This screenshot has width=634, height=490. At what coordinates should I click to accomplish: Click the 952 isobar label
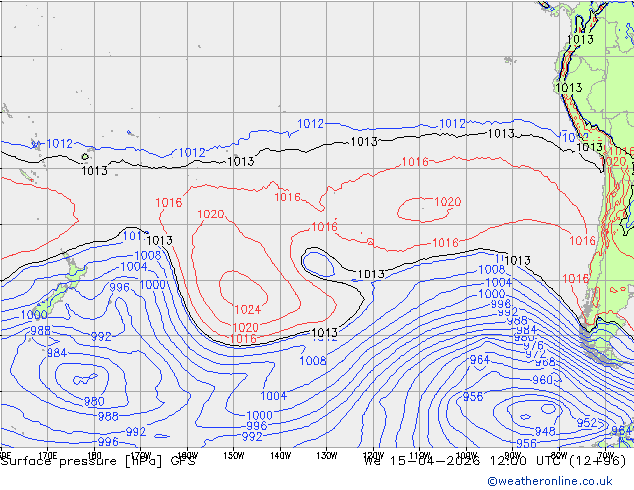(587, 422)
